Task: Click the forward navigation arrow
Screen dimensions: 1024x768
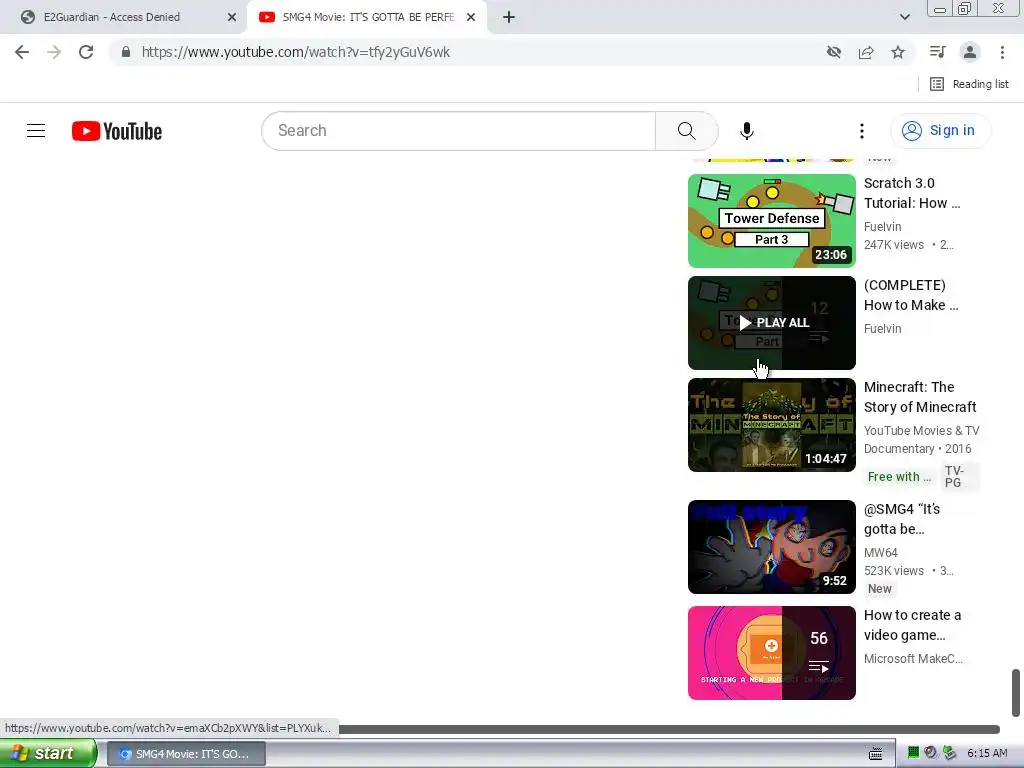Action: point(54,52)
